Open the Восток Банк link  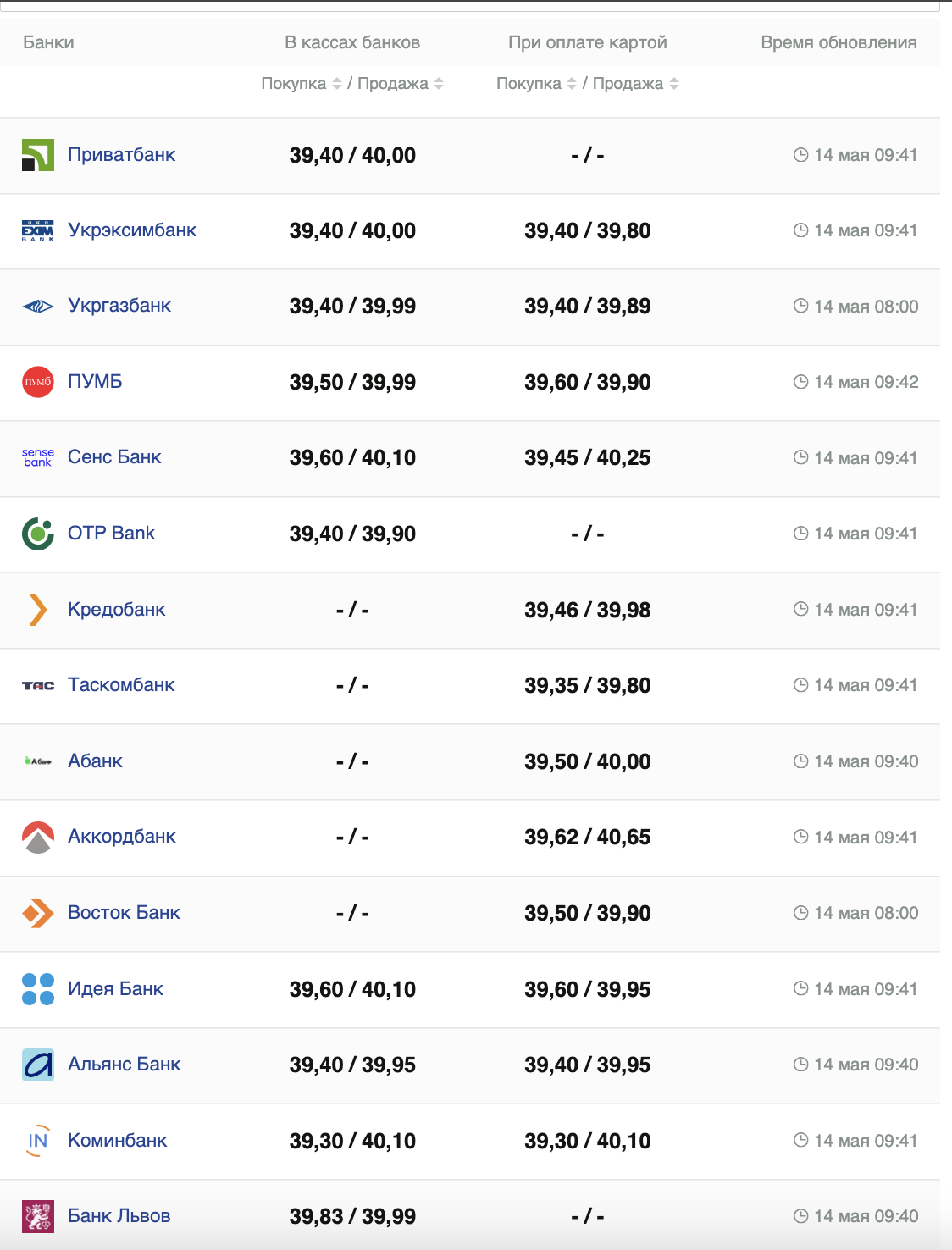point(124,913)
